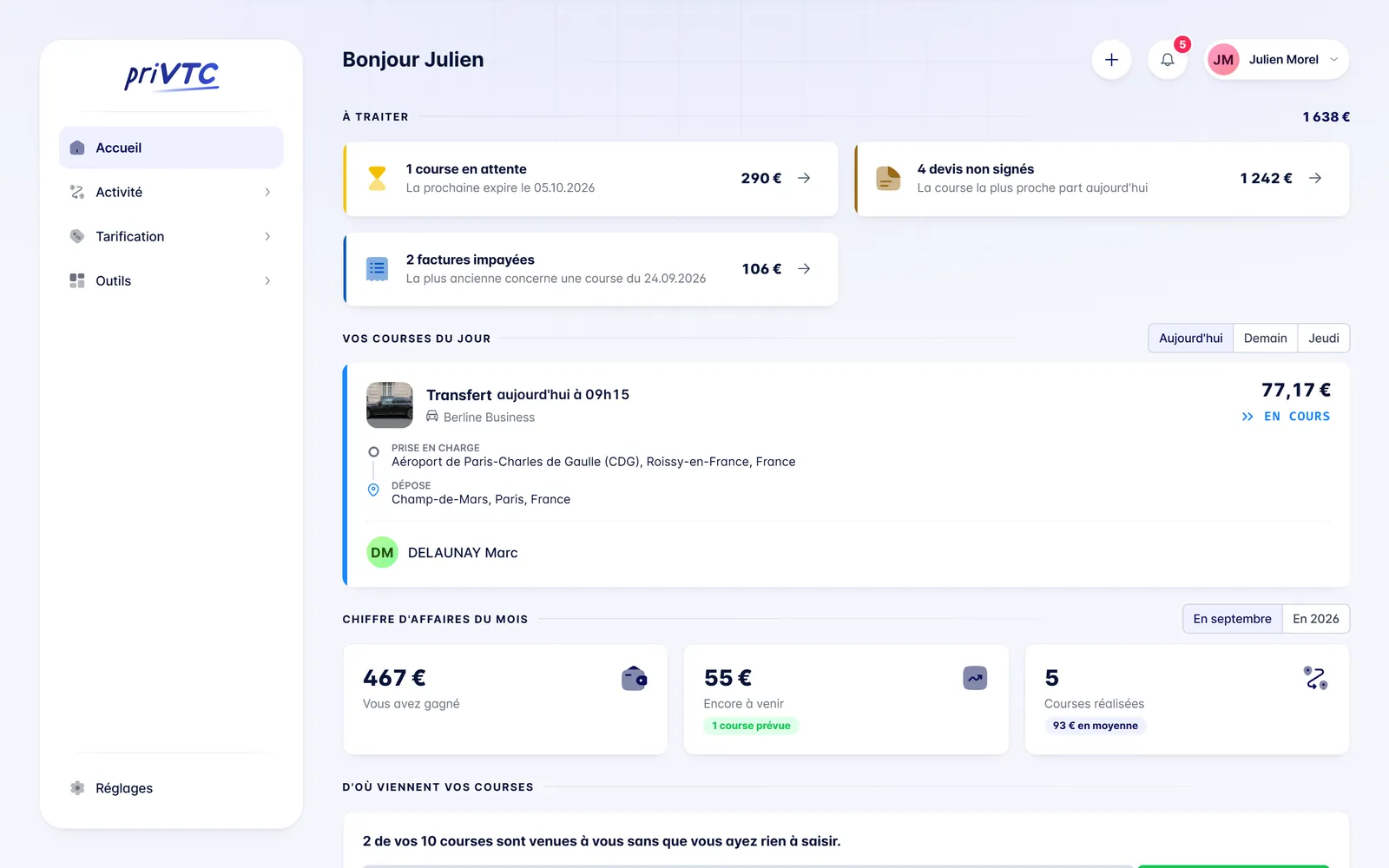
Task: Go to Accueil in the sidebar
Action: [171, 148]
